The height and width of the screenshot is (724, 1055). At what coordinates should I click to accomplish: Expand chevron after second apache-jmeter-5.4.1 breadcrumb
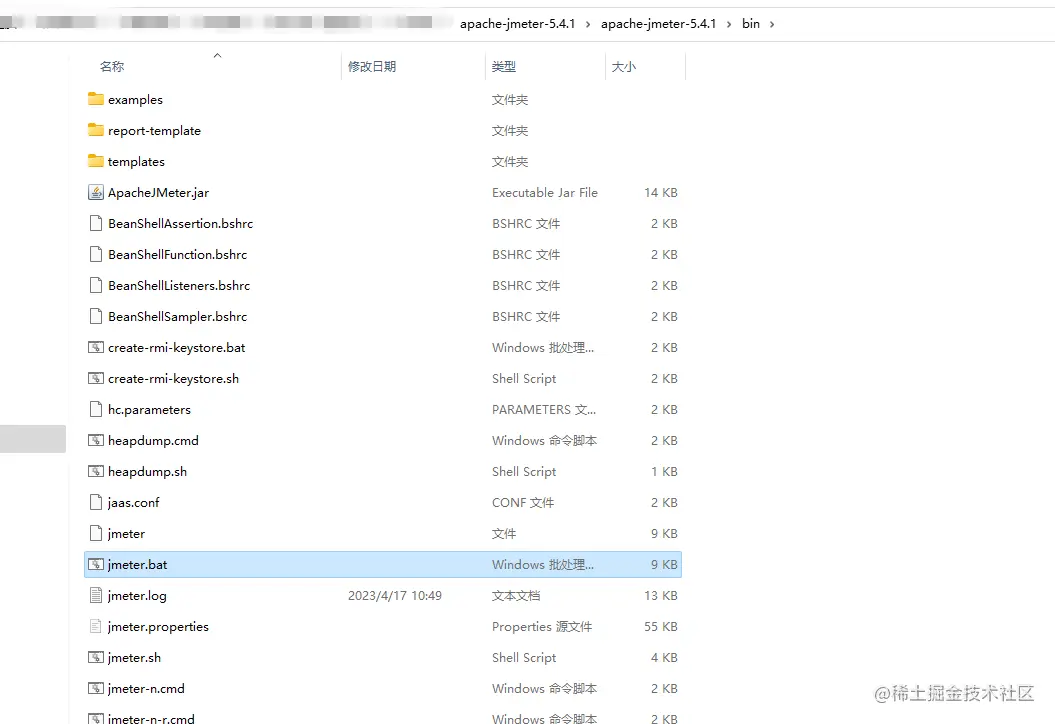(729, 24)
